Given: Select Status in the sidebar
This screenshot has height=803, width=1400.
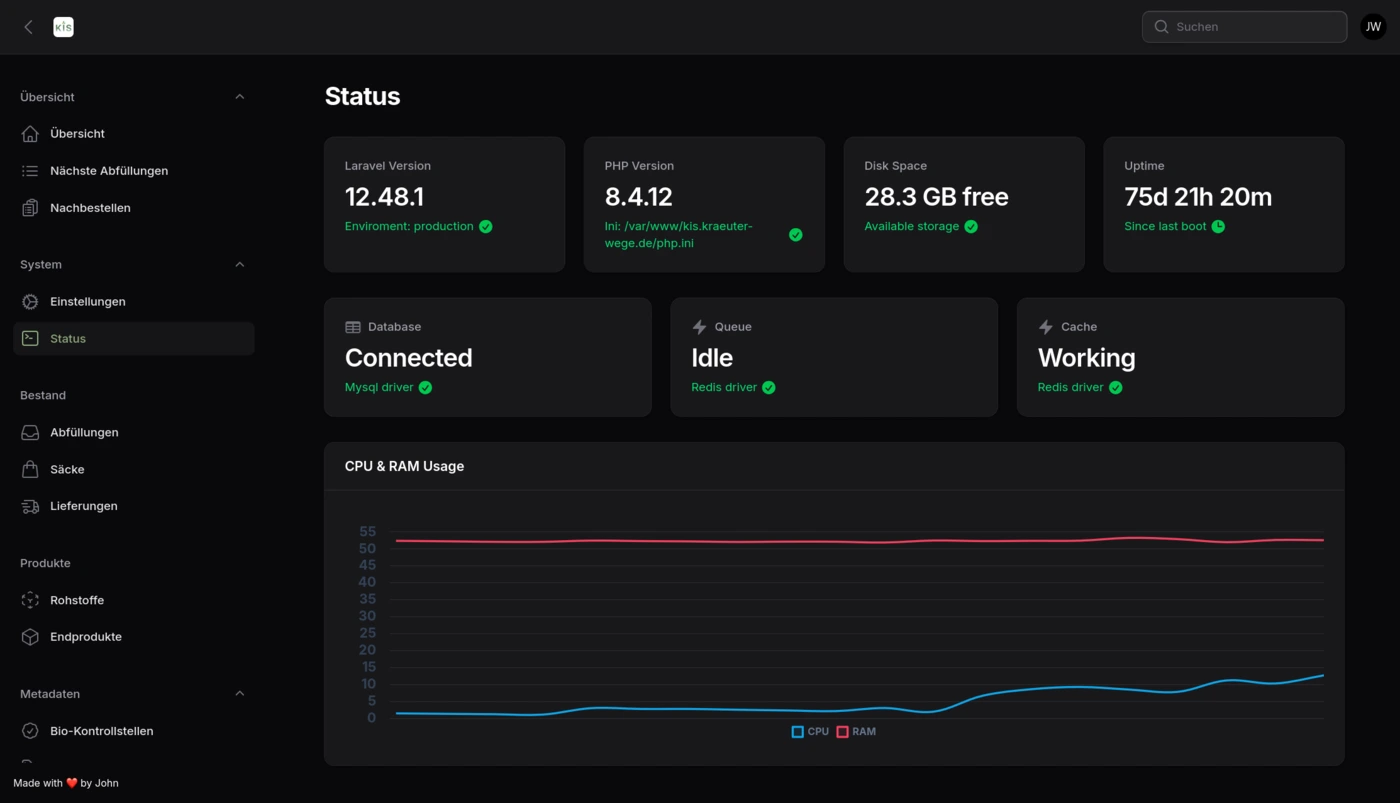Looking at the screenshot, I should (68, 339).
